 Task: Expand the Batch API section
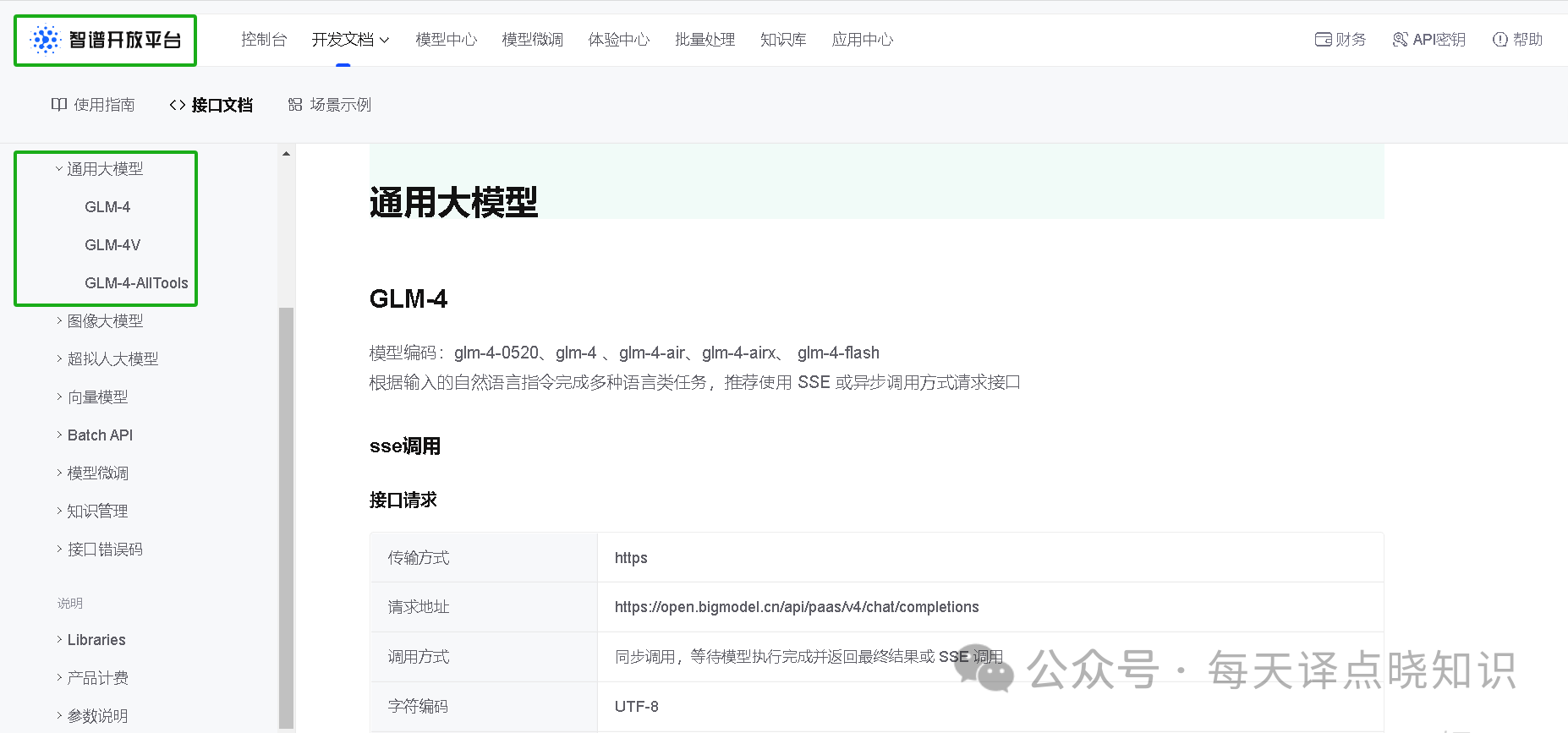59,435
